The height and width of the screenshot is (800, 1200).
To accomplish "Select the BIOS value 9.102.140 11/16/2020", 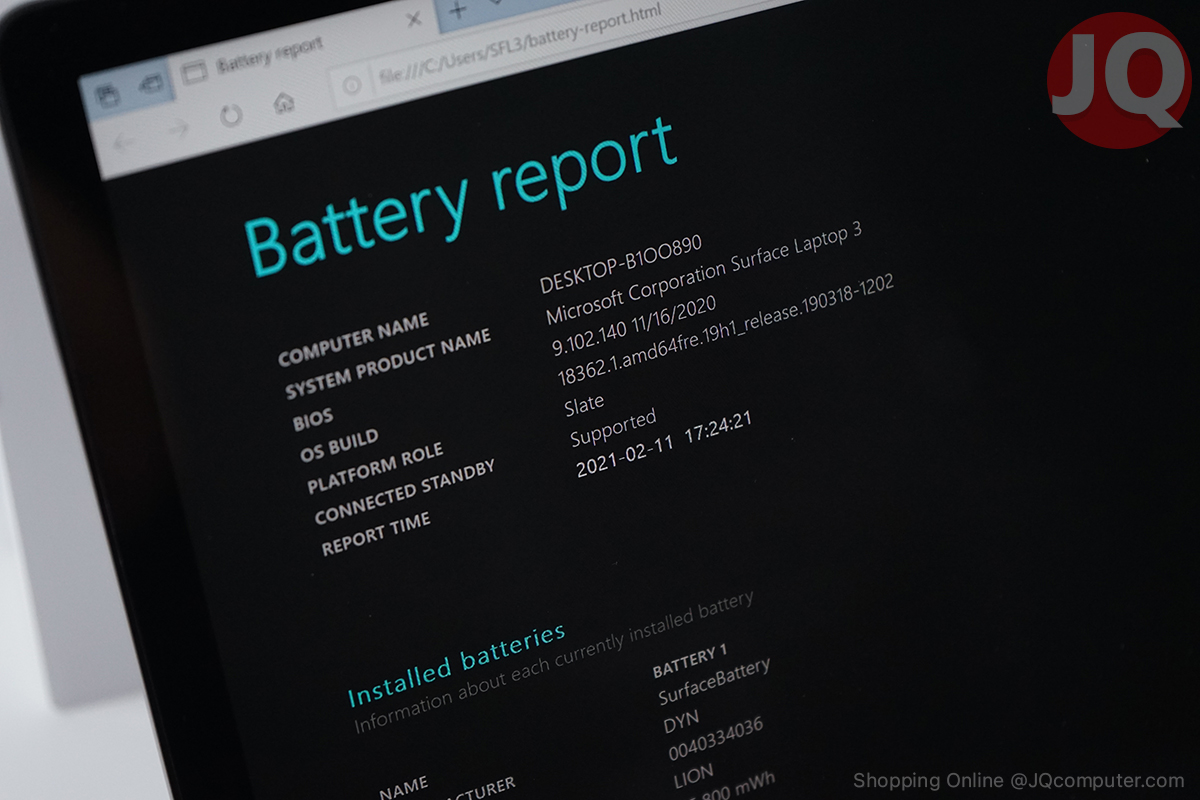I will [635, 324].
